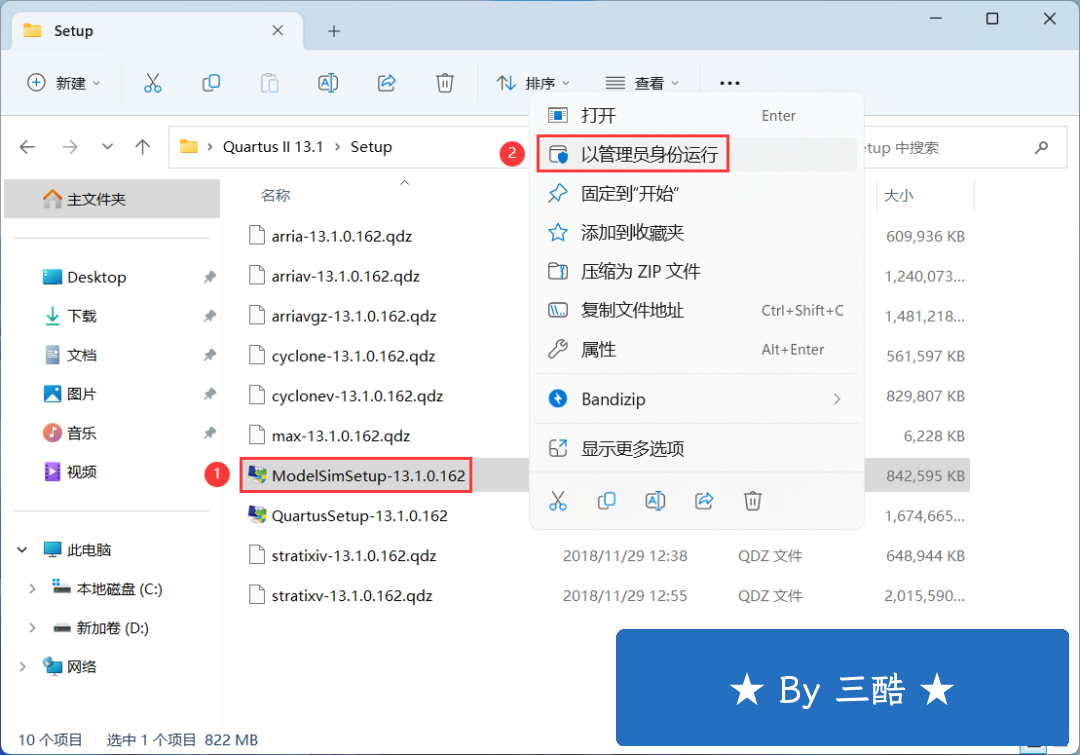1080x755 pixels.
Task: Open the 新建 dropdown button
Action: [x=64, y=83]
